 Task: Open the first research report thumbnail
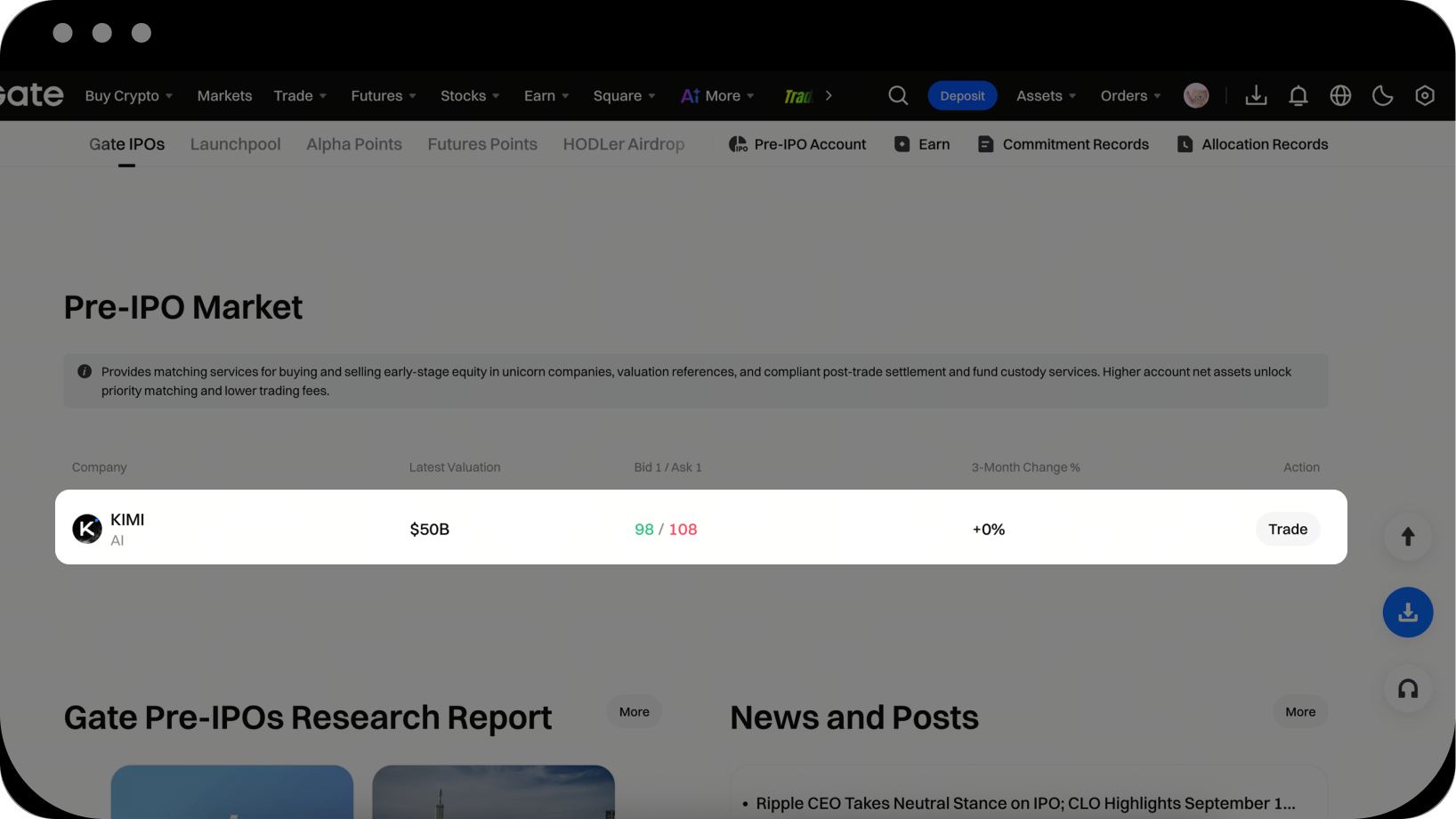232,791
